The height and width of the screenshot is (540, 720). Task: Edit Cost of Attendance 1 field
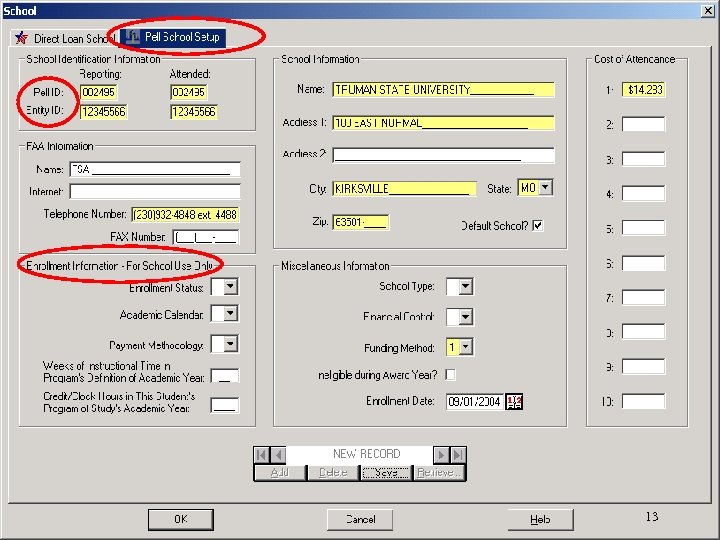(643, 90)
